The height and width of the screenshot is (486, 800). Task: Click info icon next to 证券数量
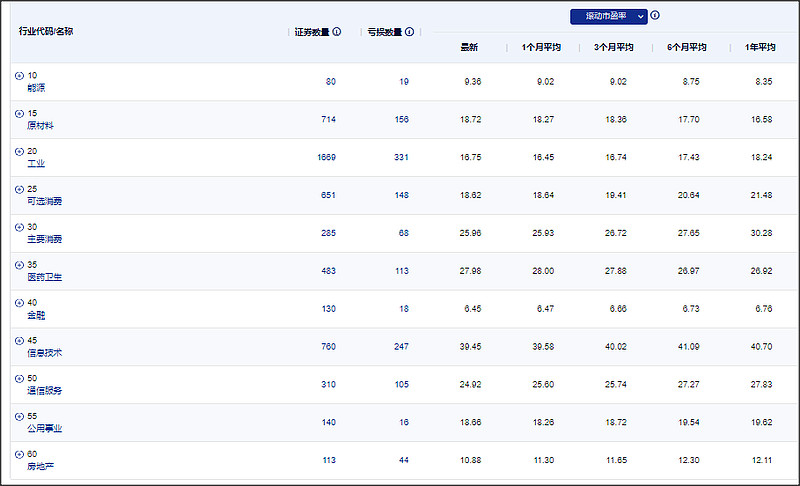point(337,32)
